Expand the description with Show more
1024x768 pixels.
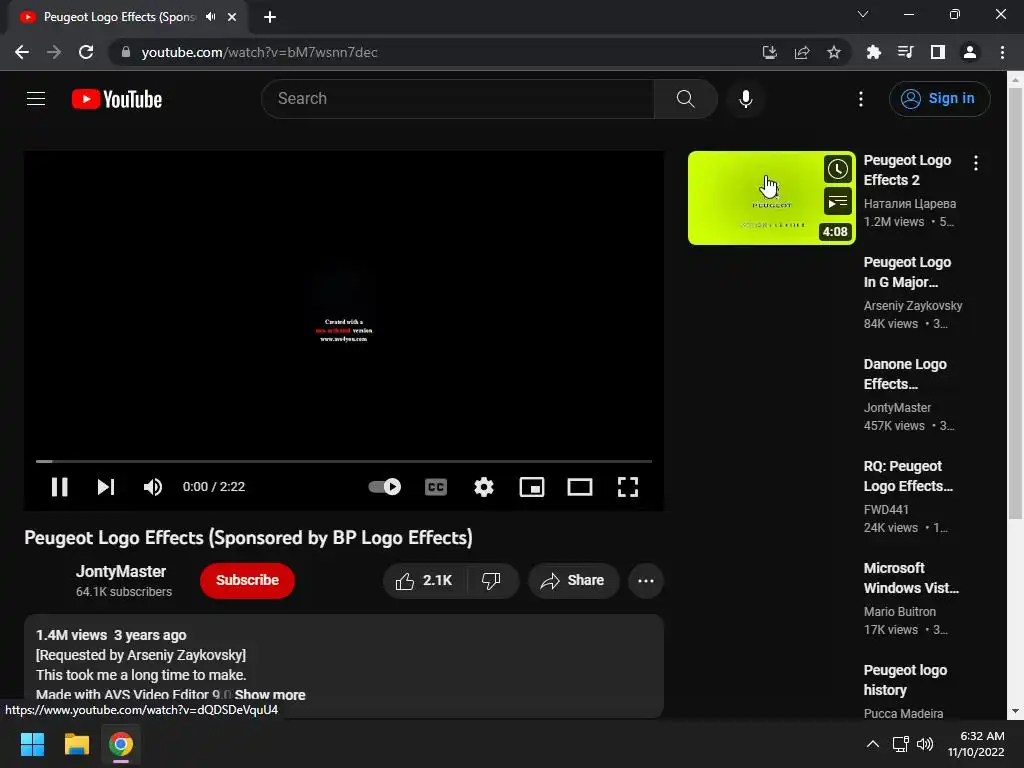[x=270, y=695]
